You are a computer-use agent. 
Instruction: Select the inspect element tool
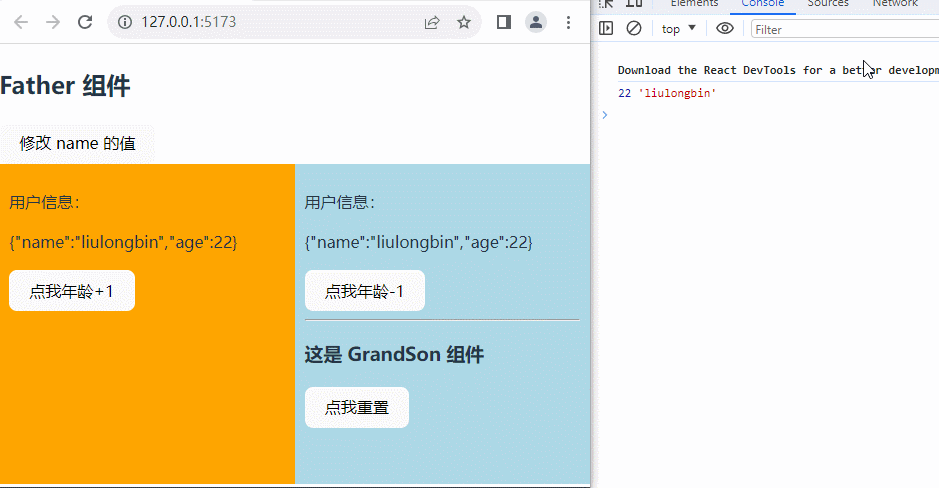point(606,4)
